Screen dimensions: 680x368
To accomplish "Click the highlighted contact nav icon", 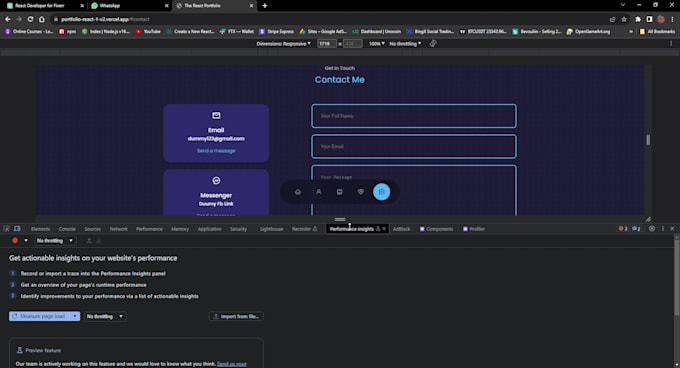I will pyautogui.click(x=382, y=192).
